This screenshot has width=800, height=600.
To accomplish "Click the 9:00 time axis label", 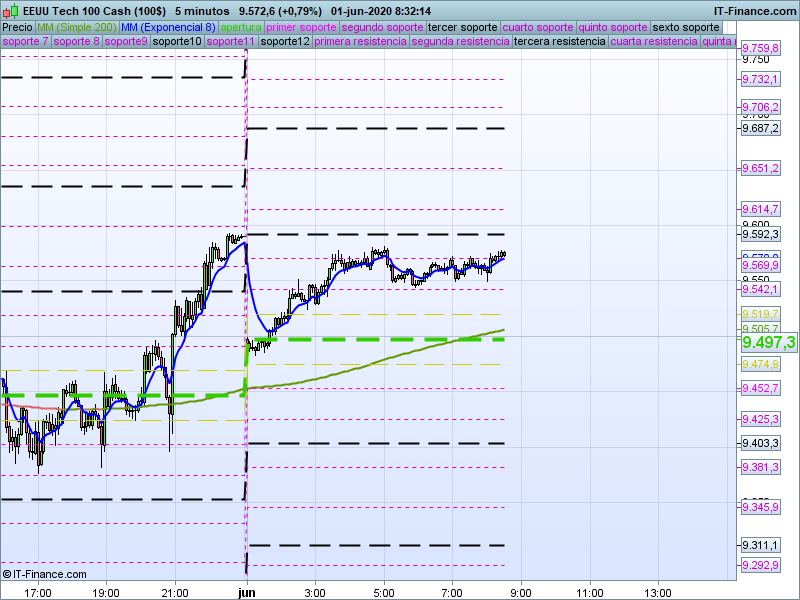I will 521,593.
